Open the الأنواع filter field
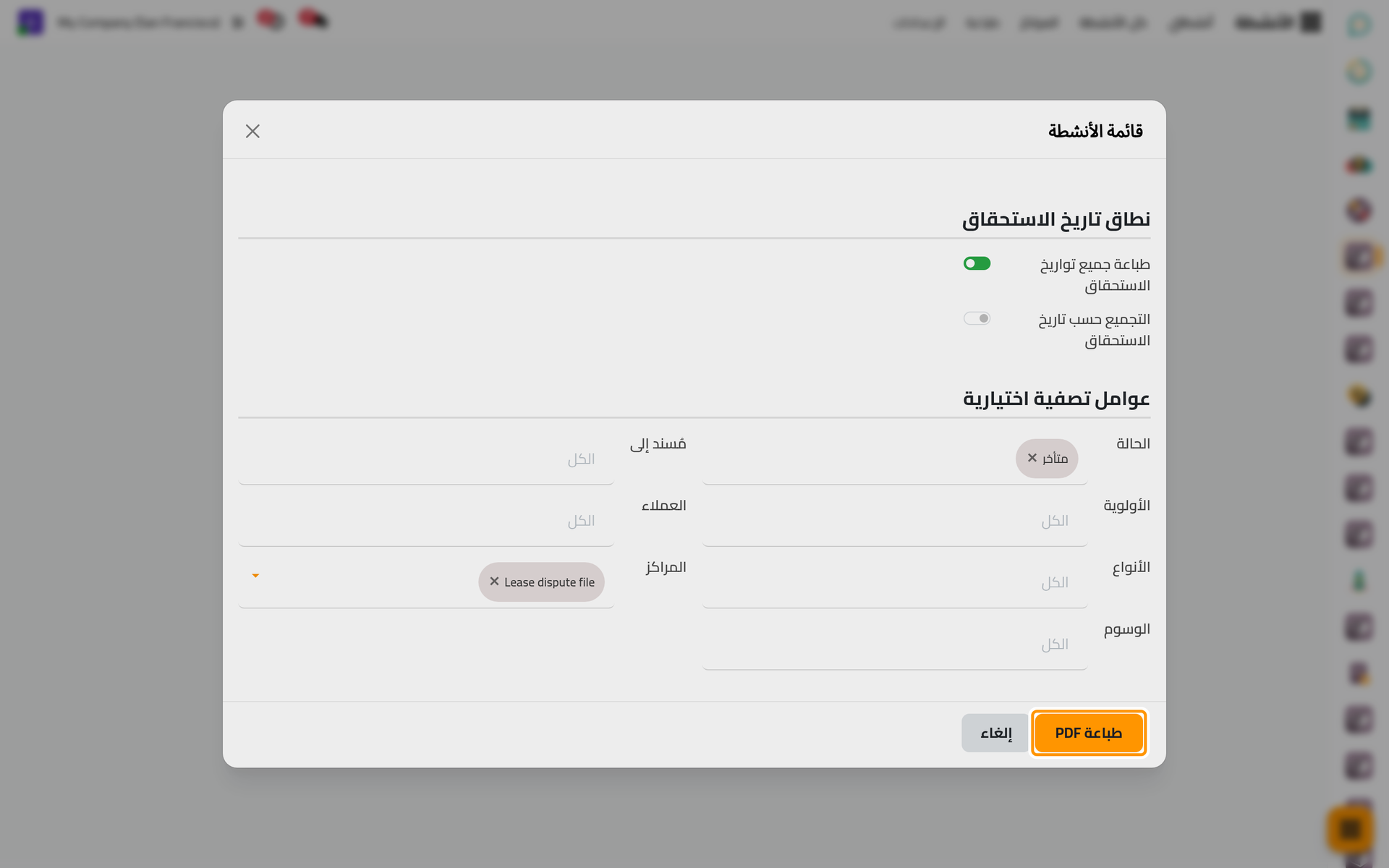This screenshot has height=868, width=1389. 895,582
